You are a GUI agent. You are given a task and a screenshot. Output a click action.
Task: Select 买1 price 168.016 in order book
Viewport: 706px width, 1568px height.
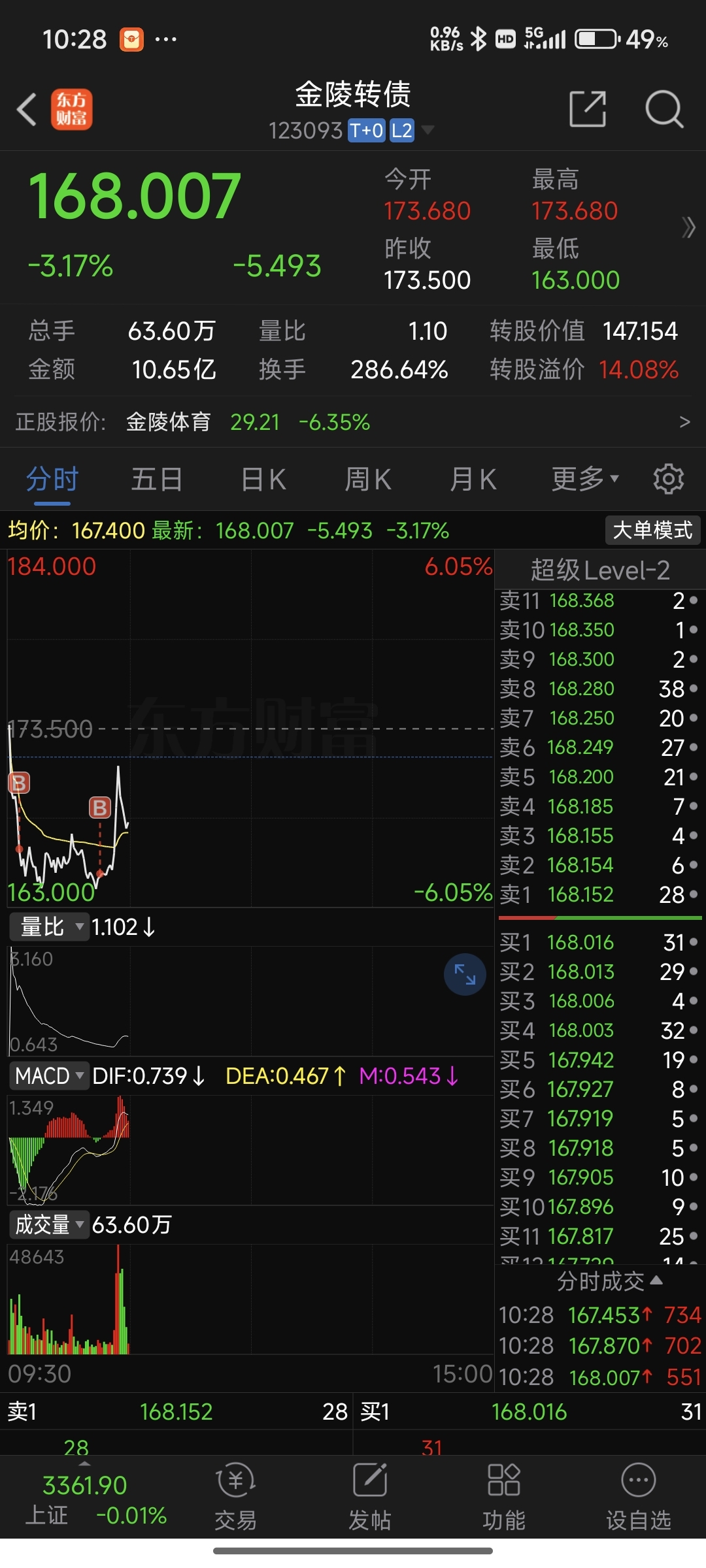tap(599, 942)
